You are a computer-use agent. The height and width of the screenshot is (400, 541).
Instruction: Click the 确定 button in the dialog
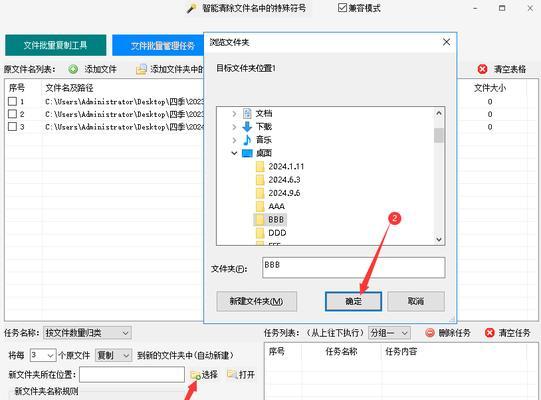coord(353,301)
